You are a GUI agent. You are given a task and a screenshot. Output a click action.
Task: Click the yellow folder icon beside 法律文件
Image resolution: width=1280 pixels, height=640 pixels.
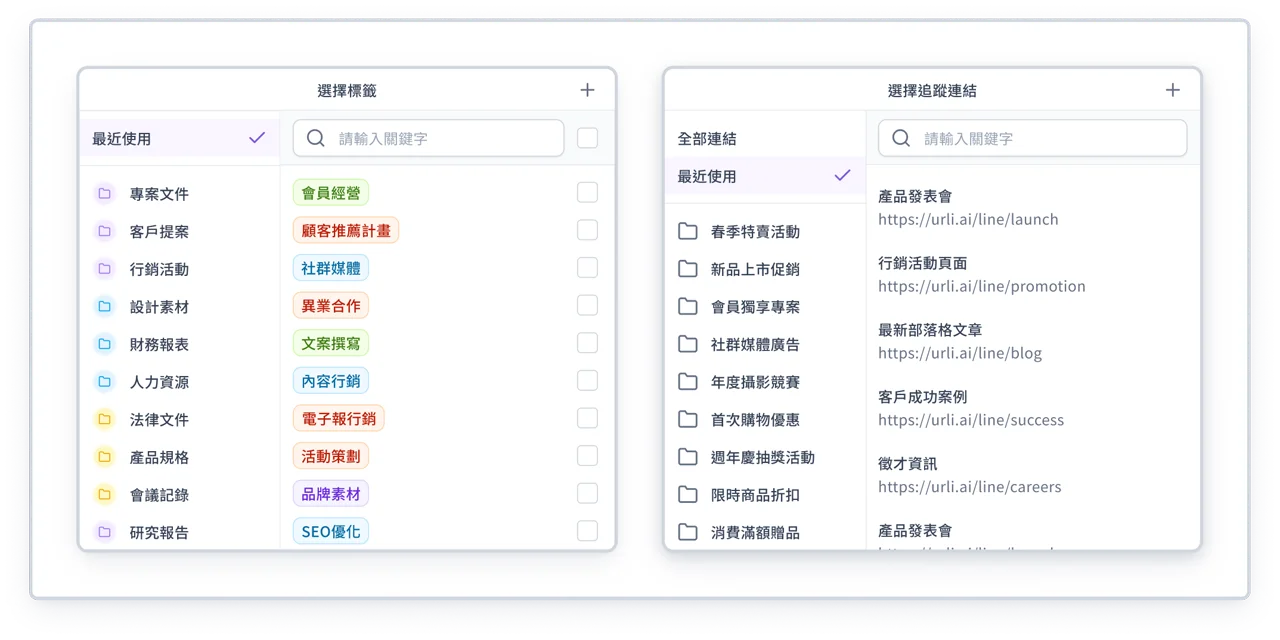pyautogui.click(x=105, y=419)
